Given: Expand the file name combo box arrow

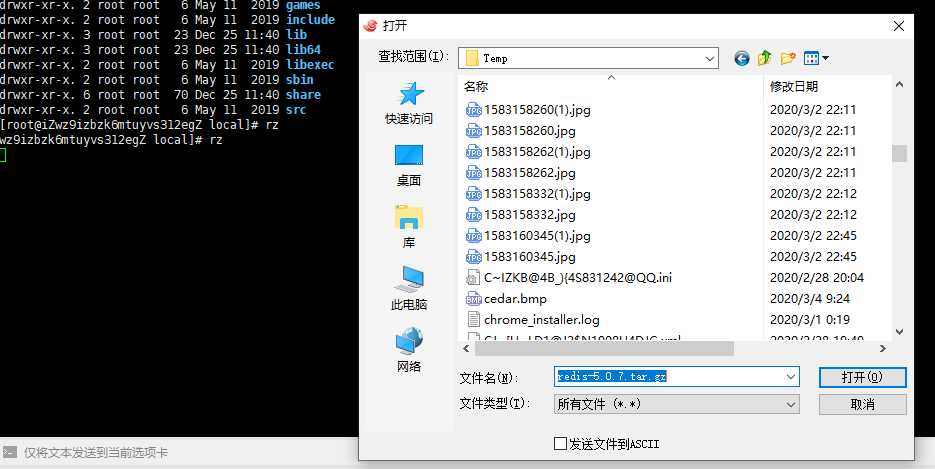Looking at the screenshot, I should tap(791, 377).
